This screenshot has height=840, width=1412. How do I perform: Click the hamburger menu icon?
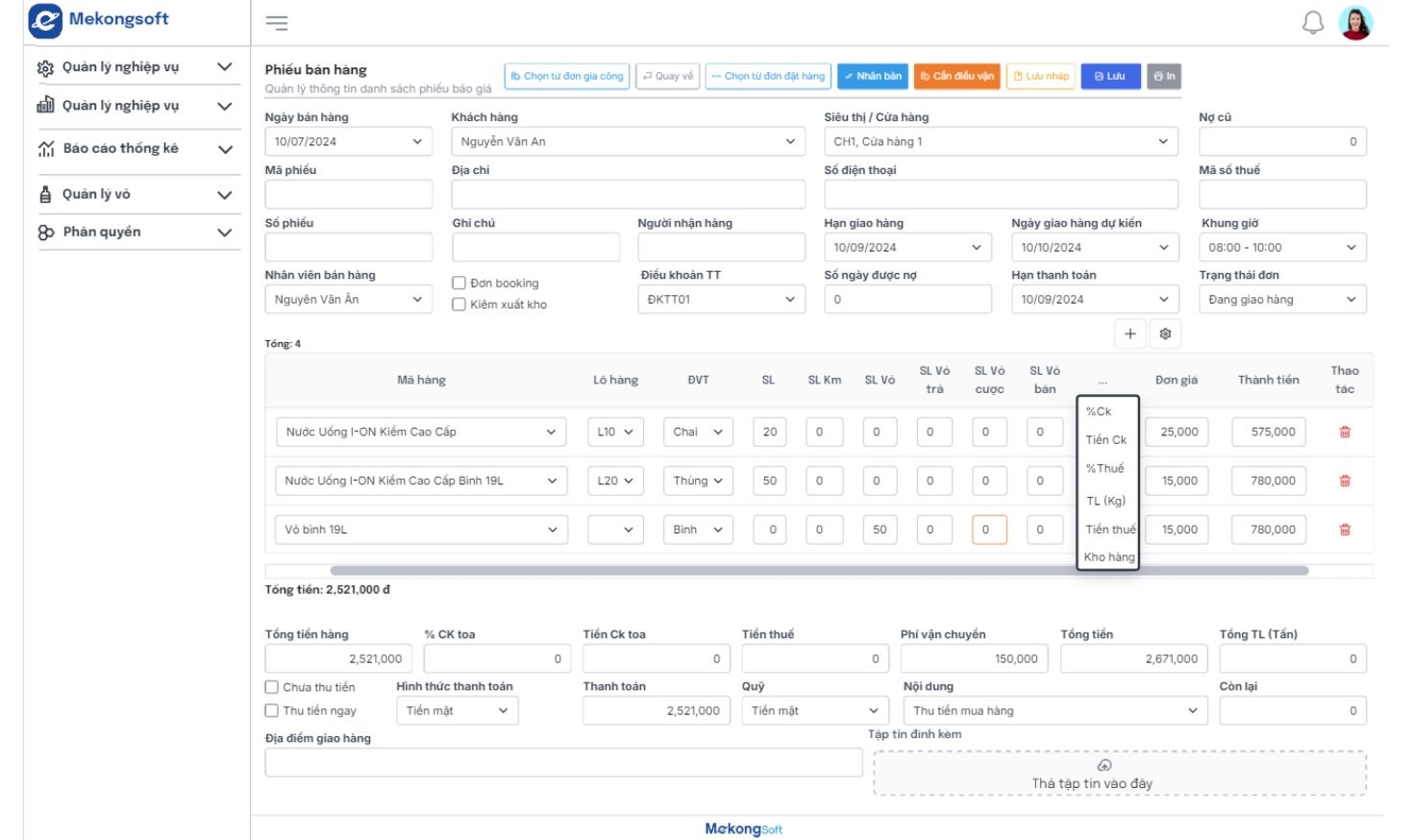(277, 23)
